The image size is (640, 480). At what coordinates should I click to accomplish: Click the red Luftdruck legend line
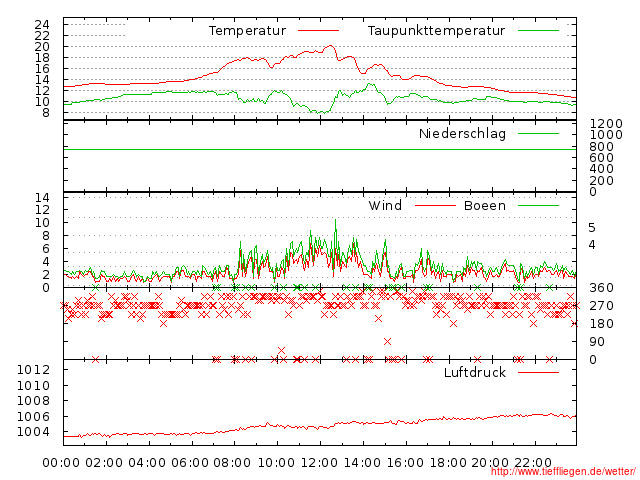coord(538,372)
